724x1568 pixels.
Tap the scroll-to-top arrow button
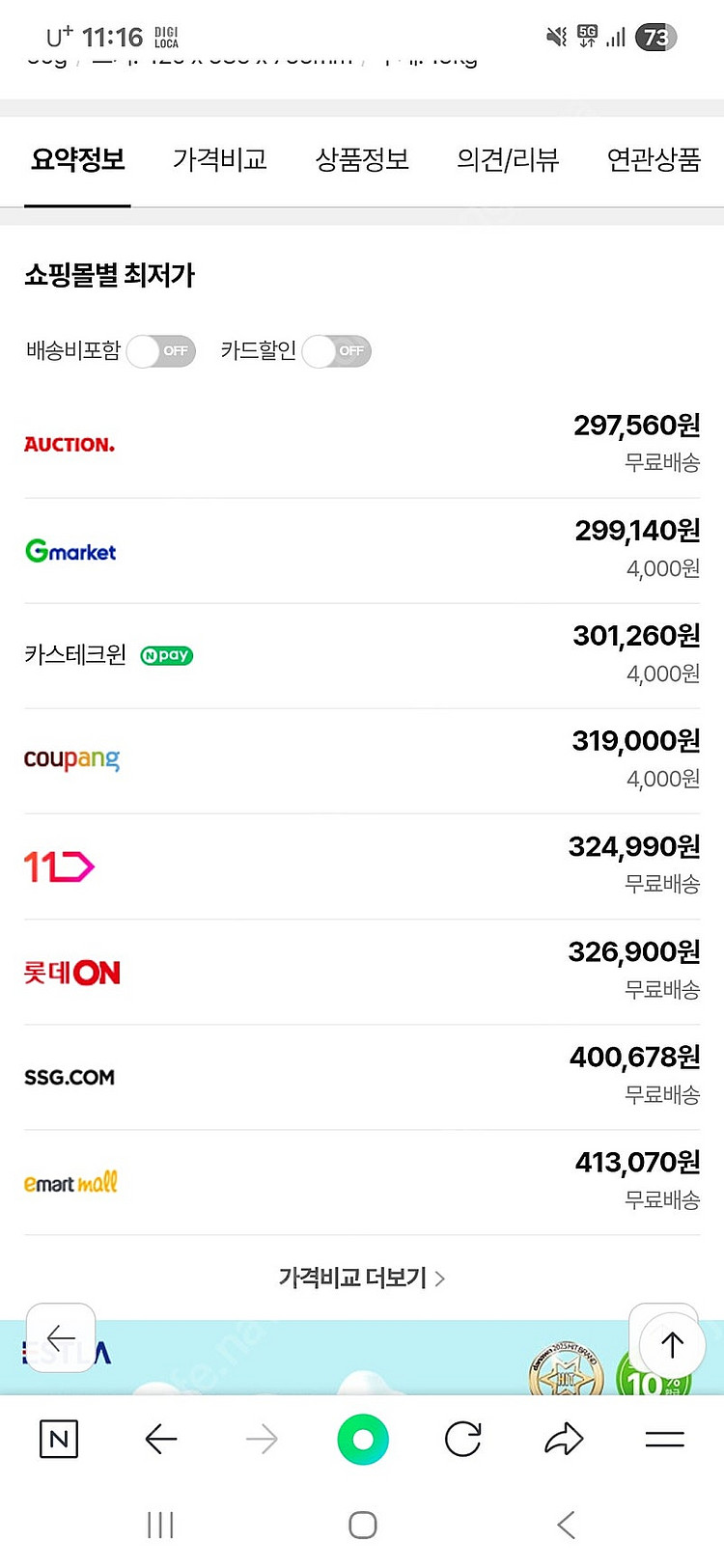pos(673,1343)
